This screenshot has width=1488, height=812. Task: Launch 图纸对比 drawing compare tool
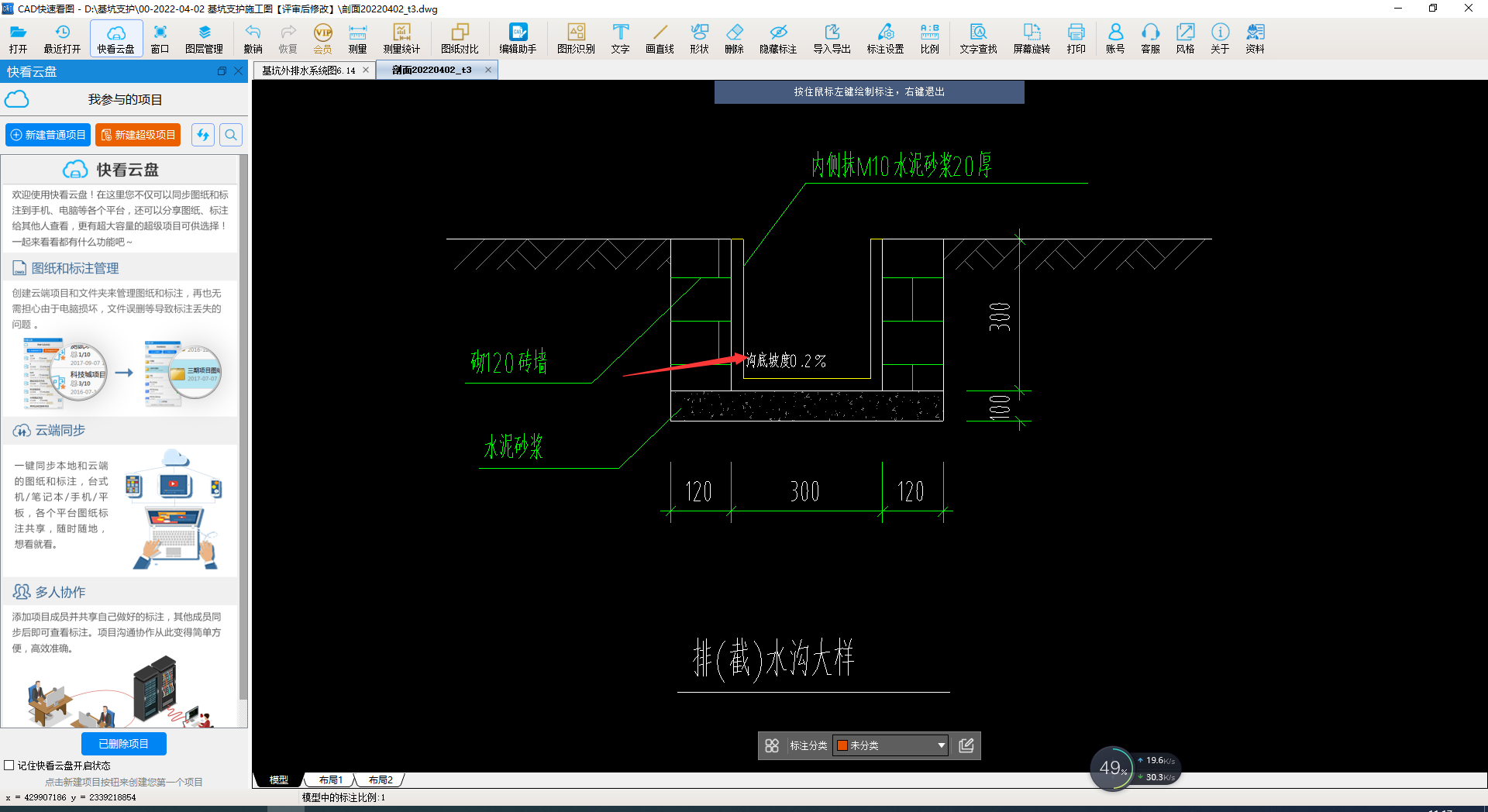[x=460, y=38]
